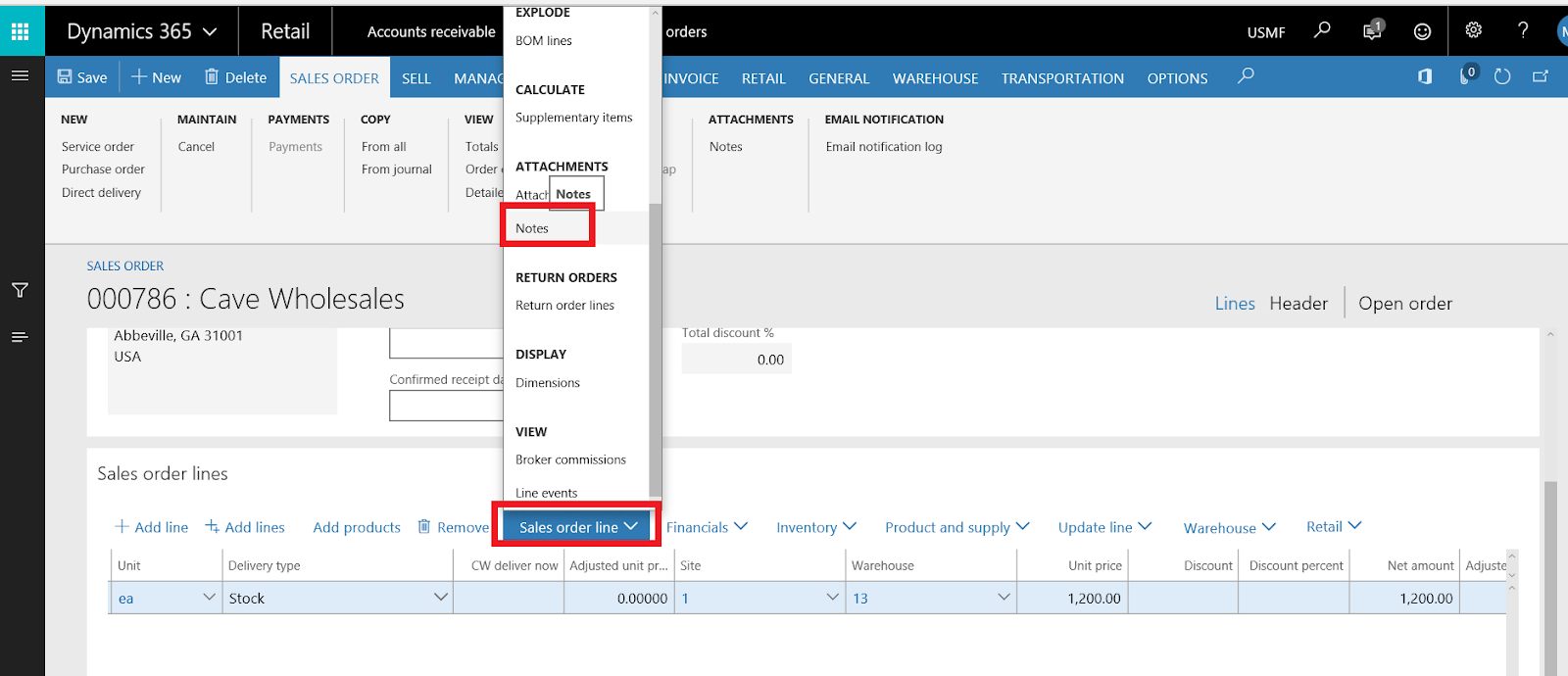Select Line events menu entry
The height and width of the screenshot is (676, 1568).
(547, 493)
